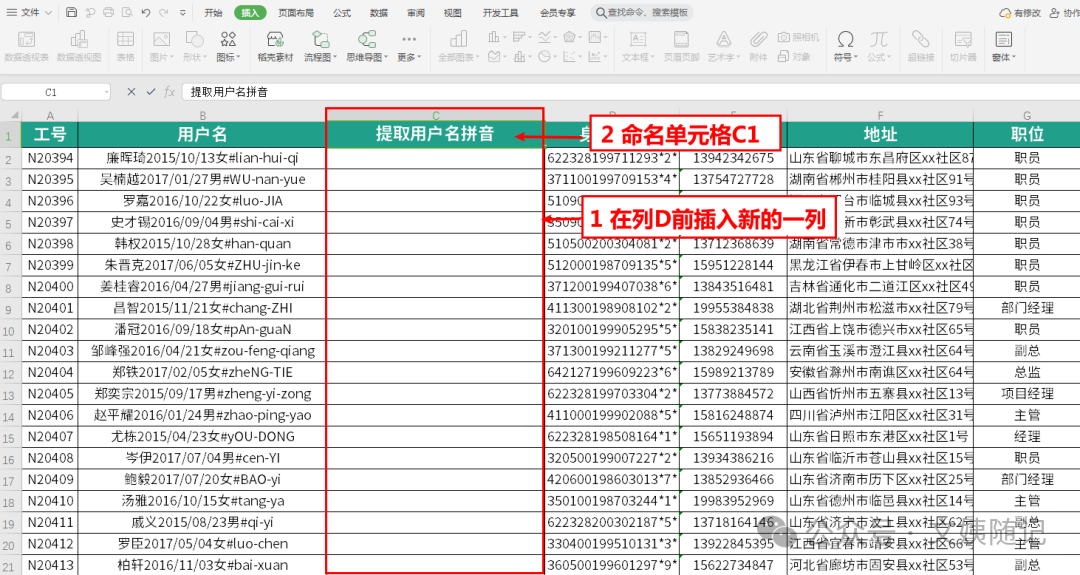The width and height of the screenshot is (1080, 575).
Task: Click header cell 提取用户名拼音 in C1
Action: 435,134
